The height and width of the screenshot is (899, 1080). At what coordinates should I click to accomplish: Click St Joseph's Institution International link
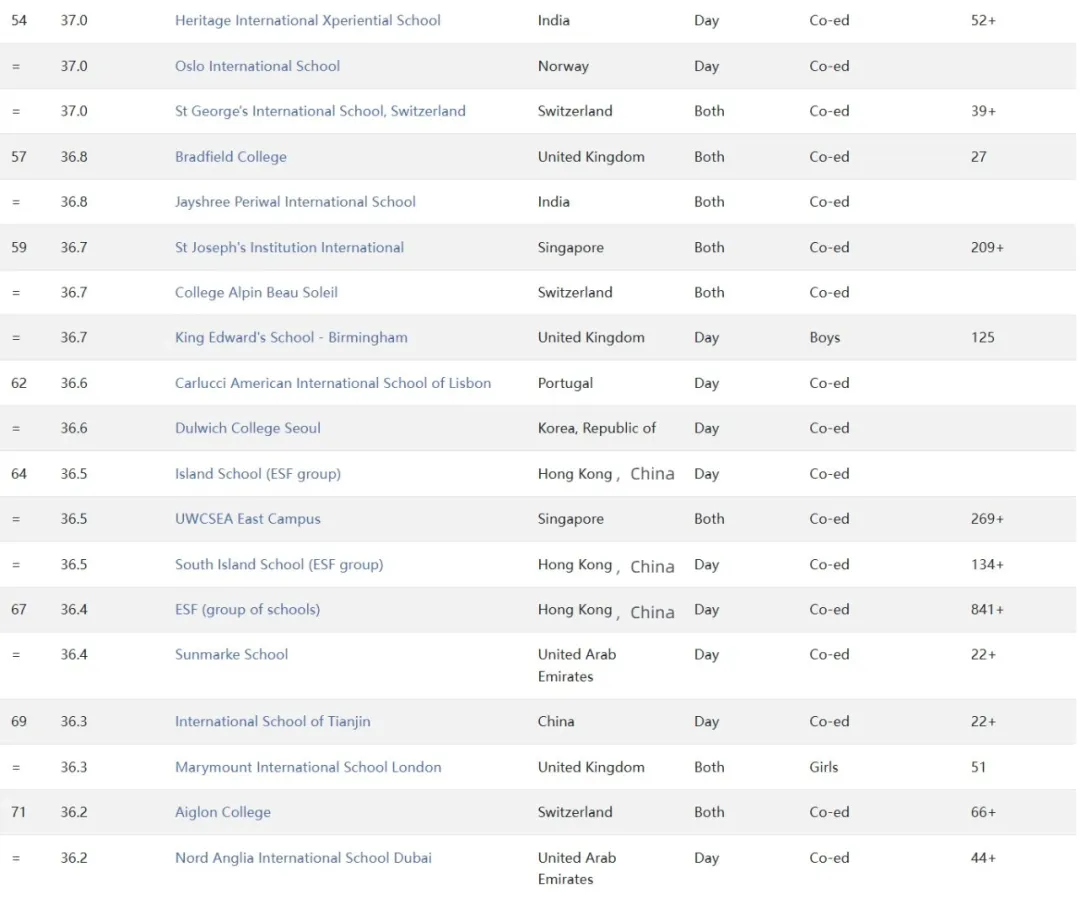click(289, 247)
